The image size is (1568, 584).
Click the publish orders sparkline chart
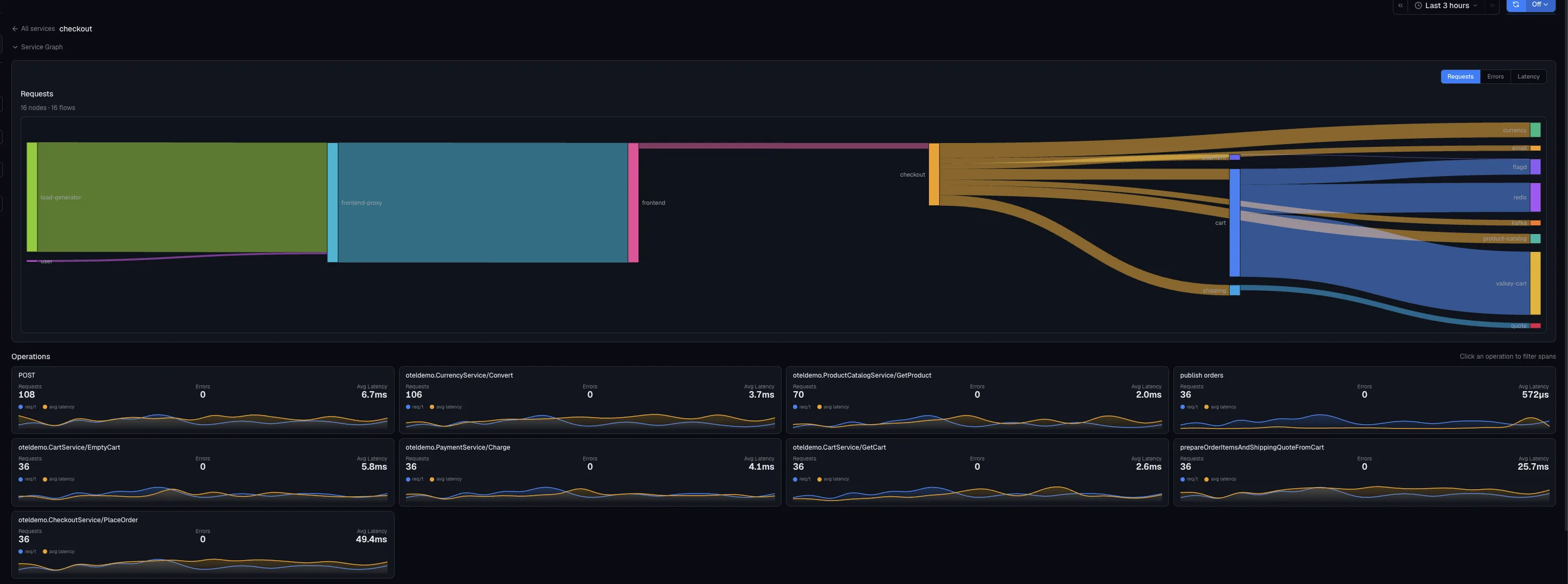[x=1364, y=421]
